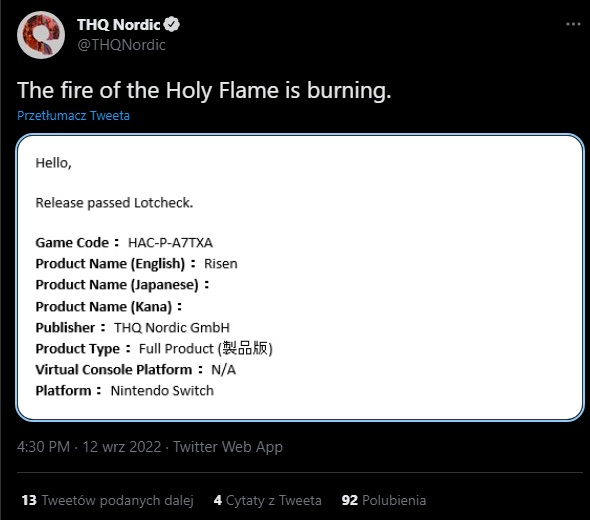Open the three-dot more options menu
The image size is (590, 520).
pyautogui.click(x=573, y=24)
